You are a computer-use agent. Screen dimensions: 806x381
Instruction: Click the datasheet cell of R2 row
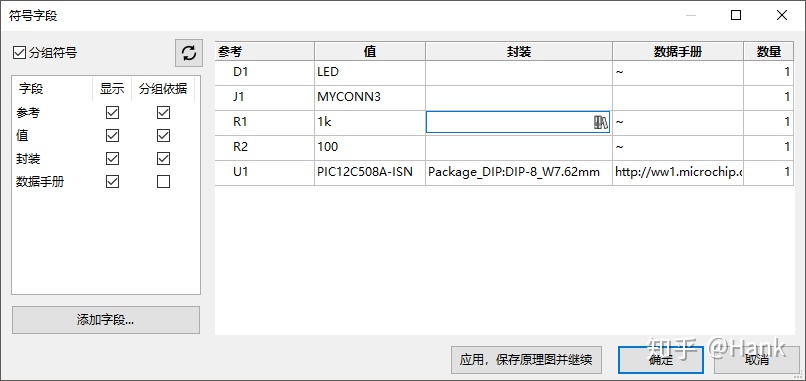coord(677,147)
